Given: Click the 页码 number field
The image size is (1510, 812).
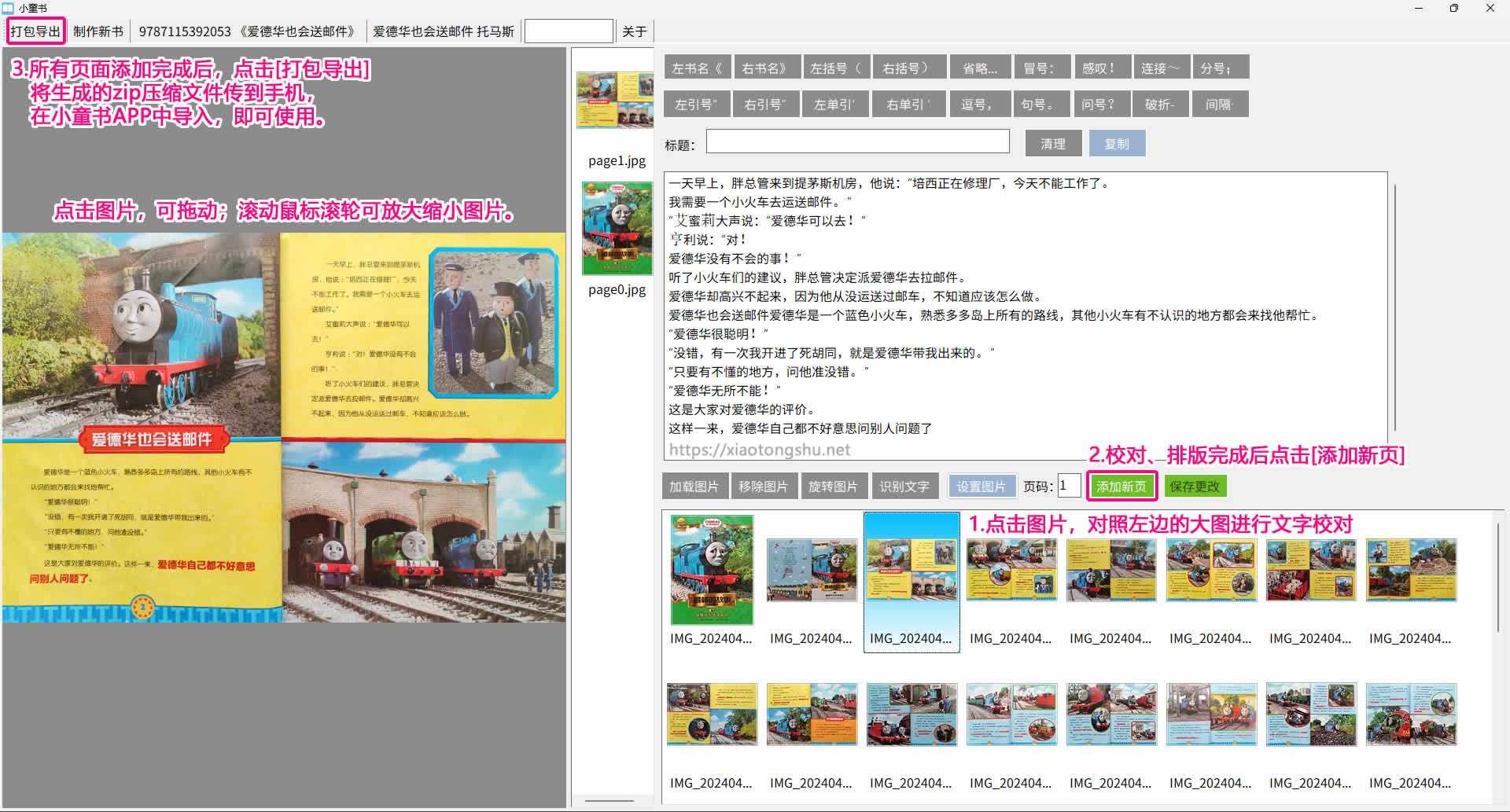Looking at the screenshot, I should point(1070,486).
